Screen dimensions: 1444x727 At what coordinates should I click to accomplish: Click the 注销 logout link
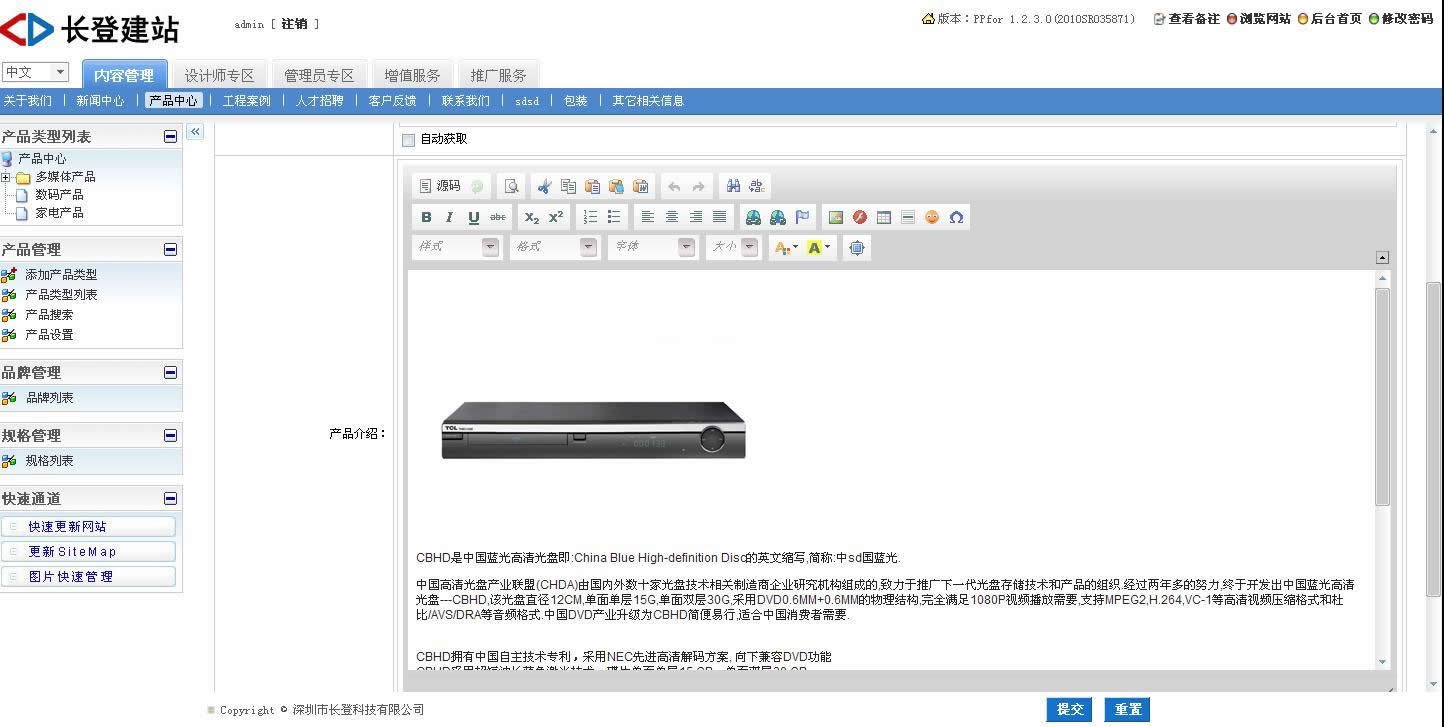click(x=294, y=24)
